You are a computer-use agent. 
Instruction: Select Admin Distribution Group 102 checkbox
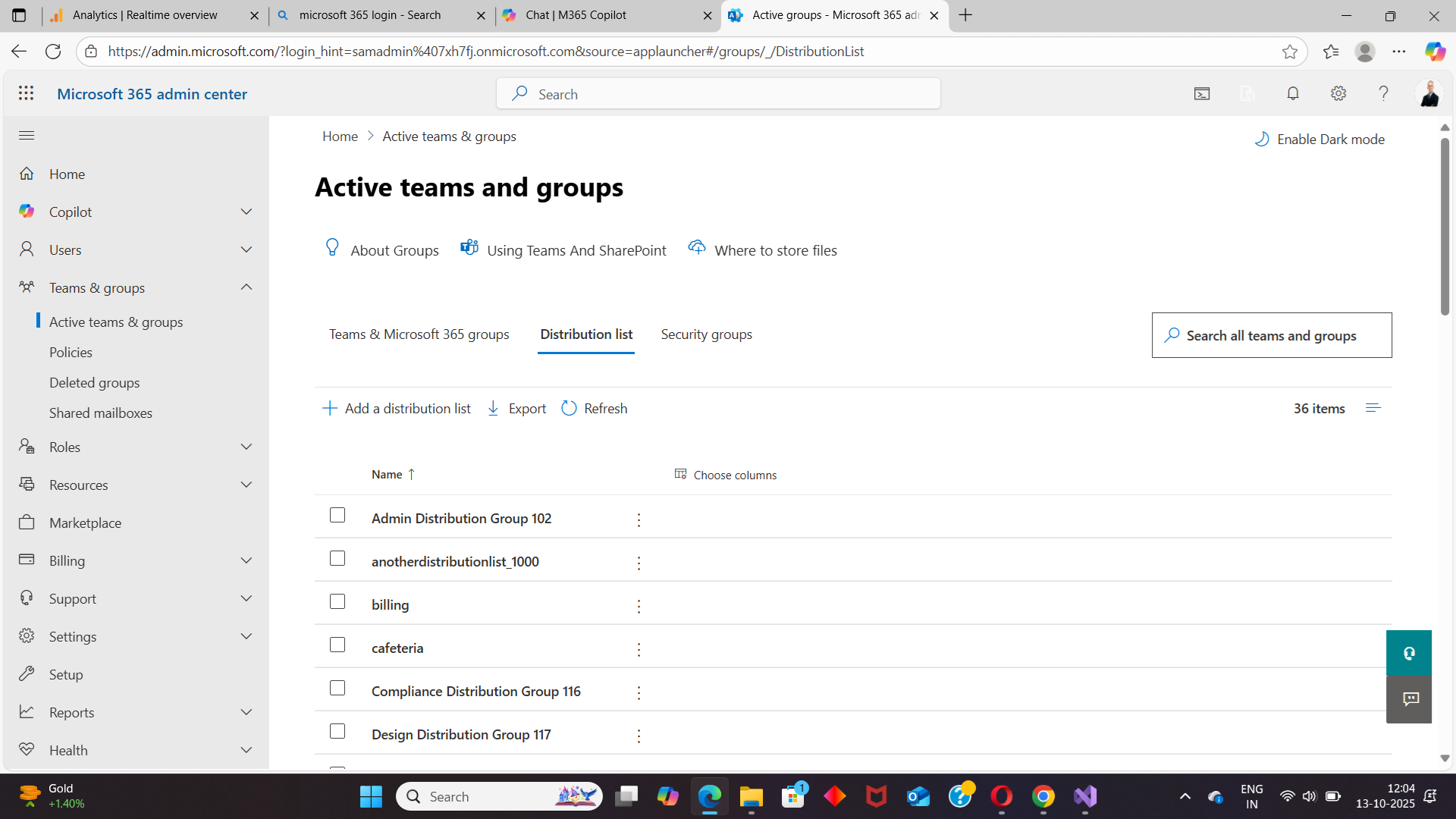[x=337, y=516]
